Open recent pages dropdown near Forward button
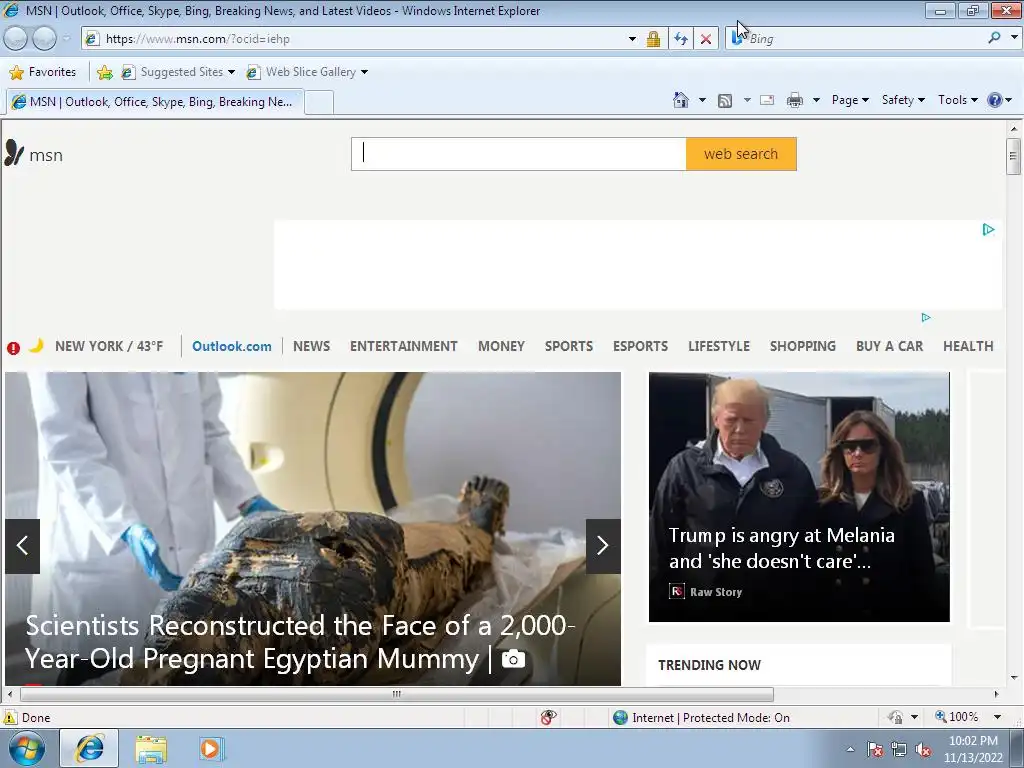This screenshot has width=1024, height=768. [66, 39]
